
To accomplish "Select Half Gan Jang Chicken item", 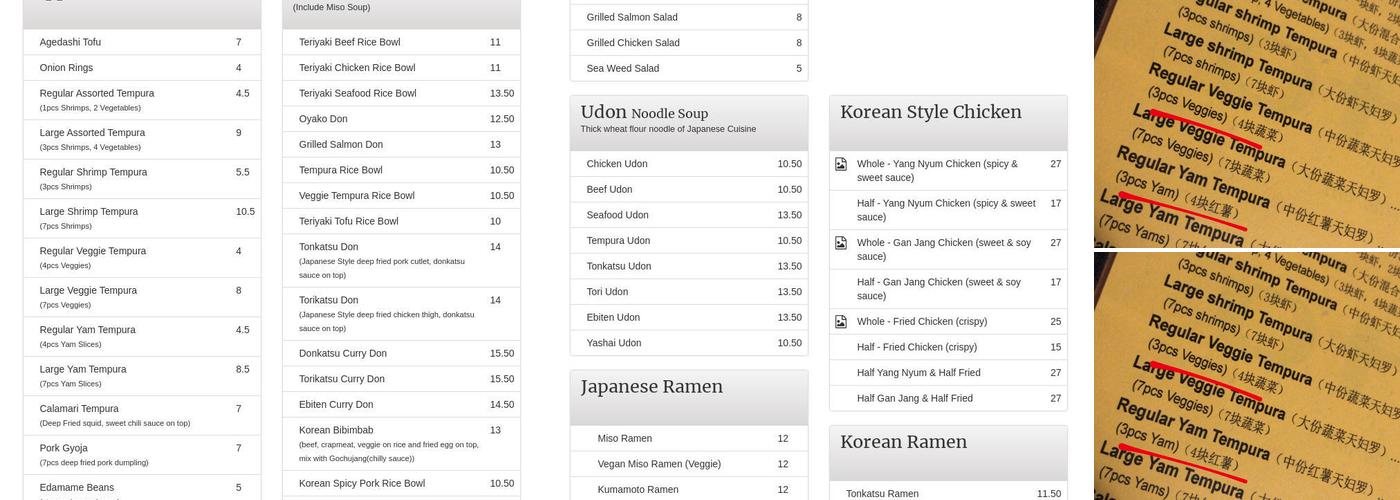I will (x=948, y=289).
